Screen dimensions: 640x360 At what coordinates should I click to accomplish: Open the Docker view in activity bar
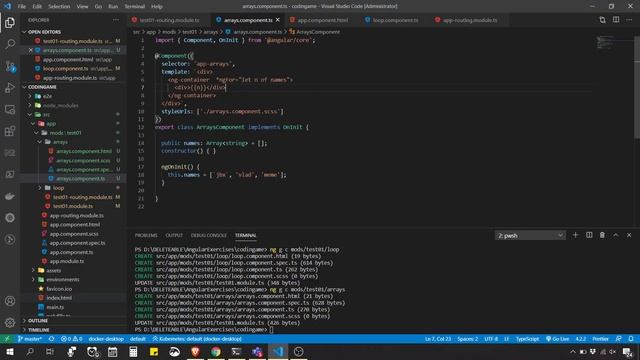(x=10, y=196)
